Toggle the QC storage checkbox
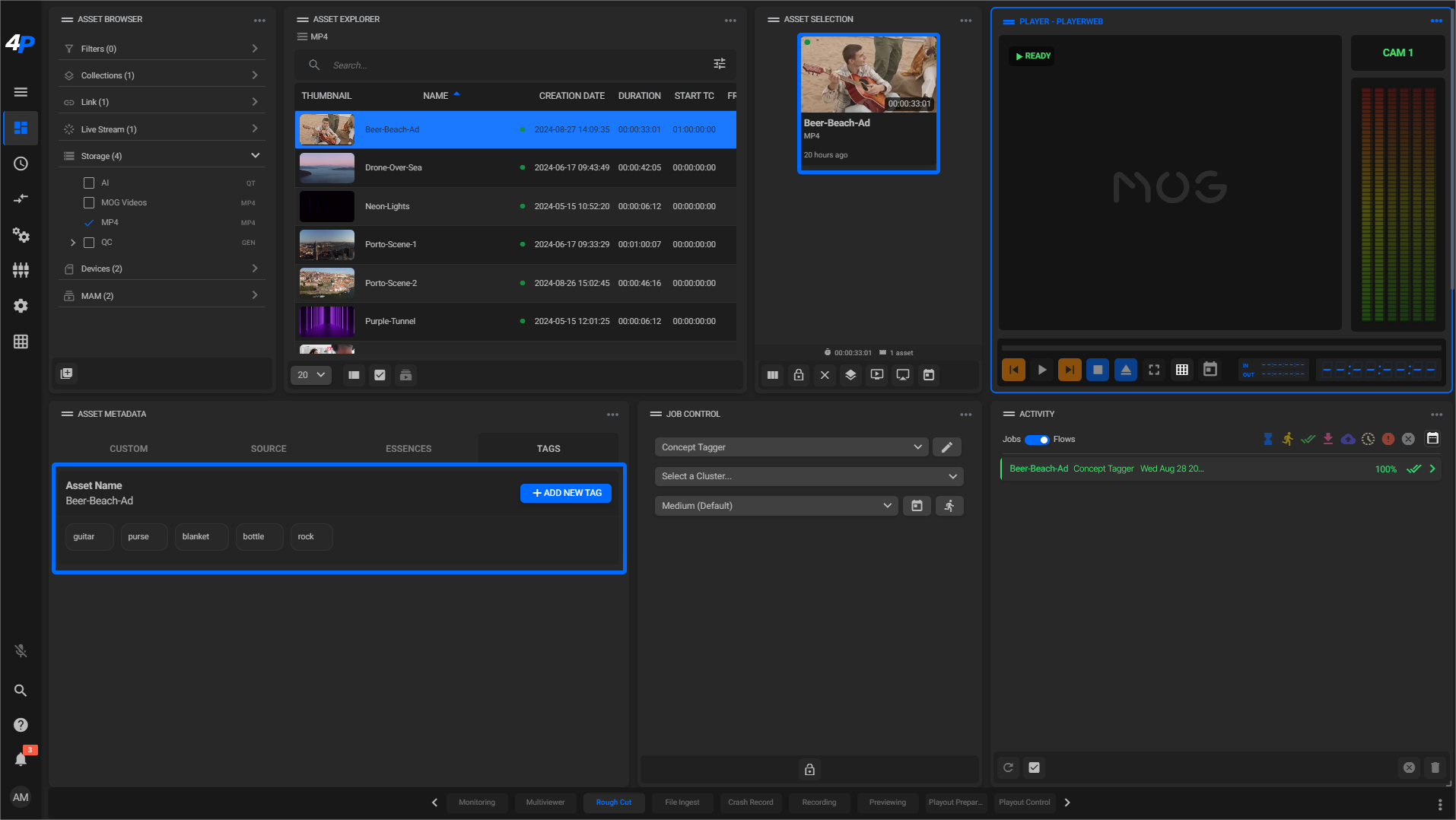Viewport: 1456px width, 820px height. tap(89, 243)
